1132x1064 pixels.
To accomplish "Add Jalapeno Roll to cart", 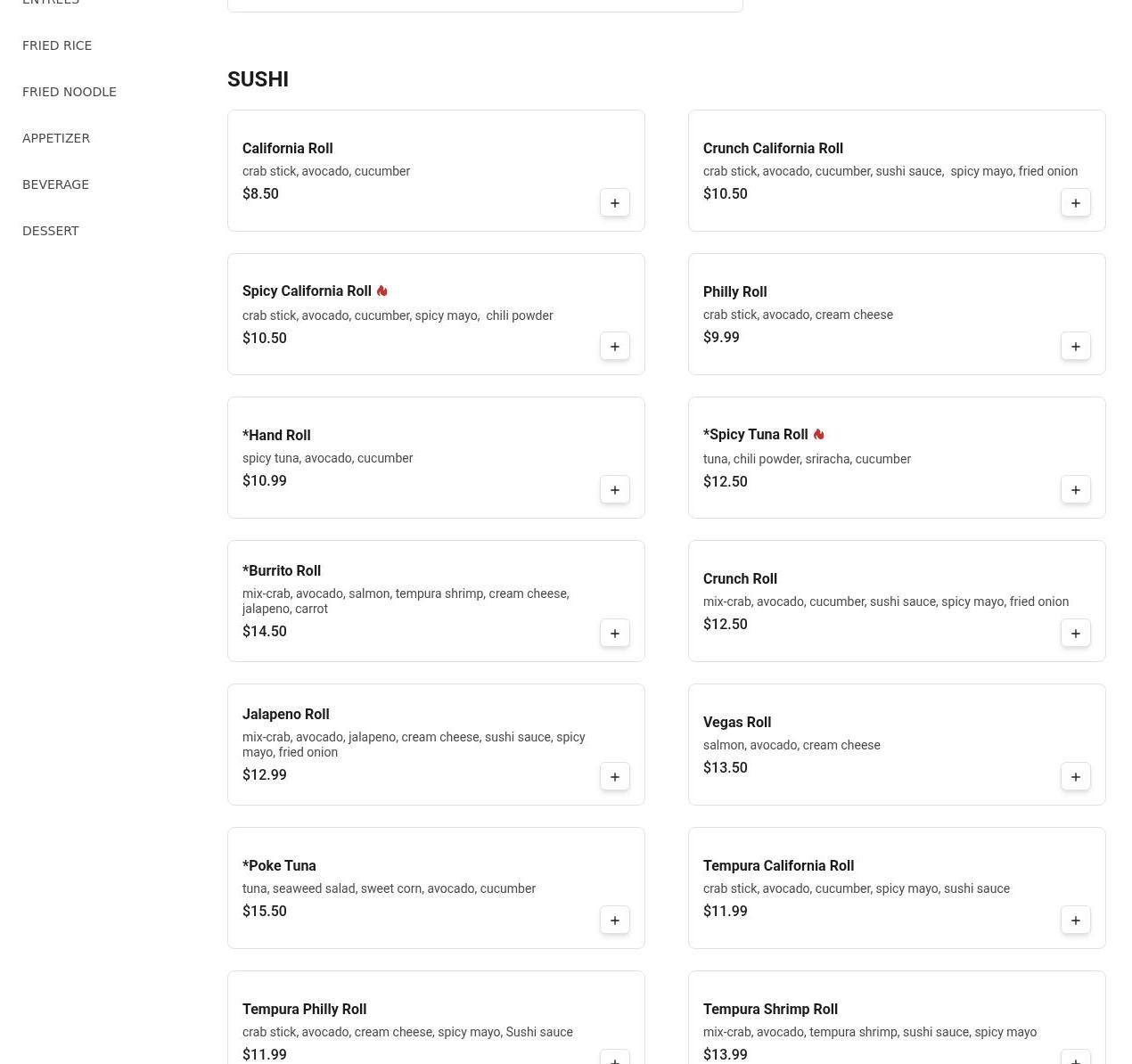I will pyautogui.click(x=614, y=777).
